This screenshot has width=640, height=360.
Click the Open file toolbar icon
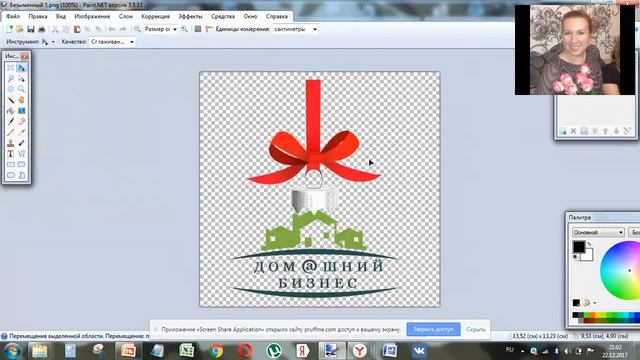coord(20,29)
